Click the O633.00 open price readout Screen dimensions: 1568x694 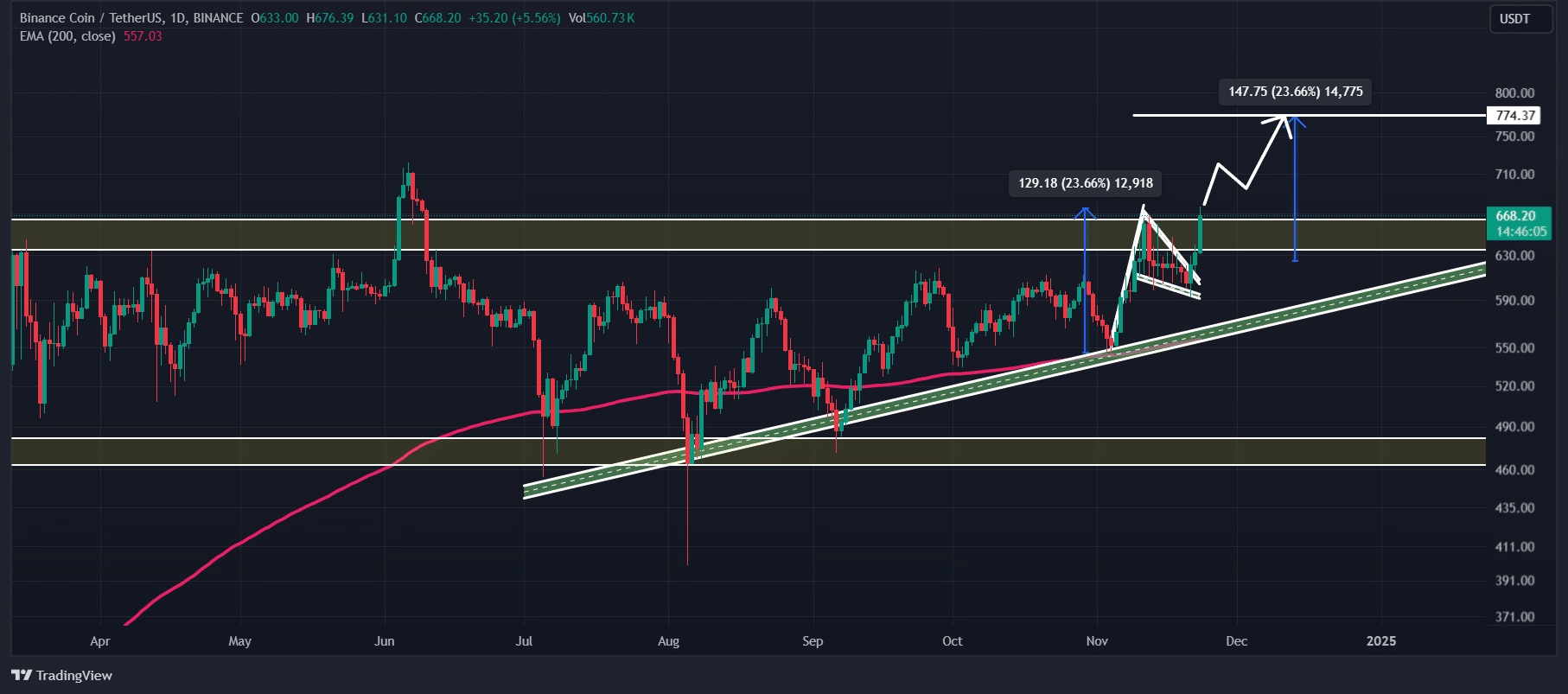[275, 18]
